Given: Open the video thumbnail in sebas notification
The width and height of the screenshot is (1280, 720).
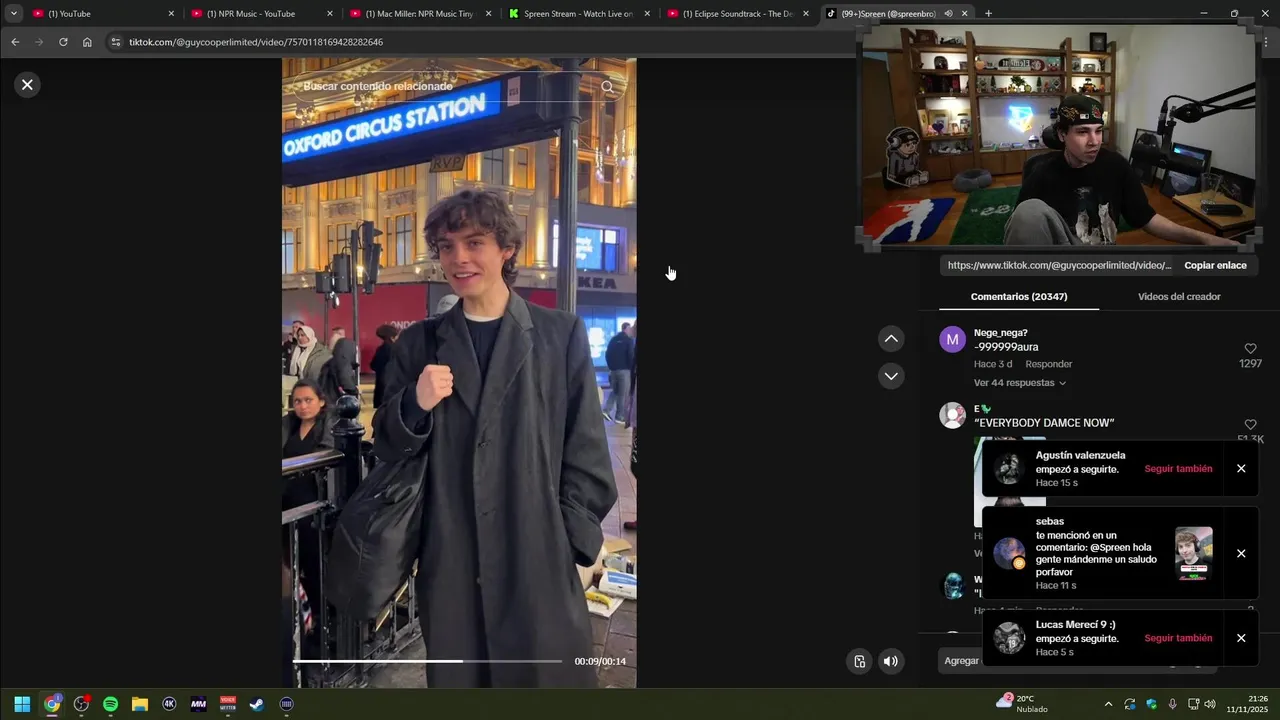Looking at the screenshot, I should tap(1193, 554).
